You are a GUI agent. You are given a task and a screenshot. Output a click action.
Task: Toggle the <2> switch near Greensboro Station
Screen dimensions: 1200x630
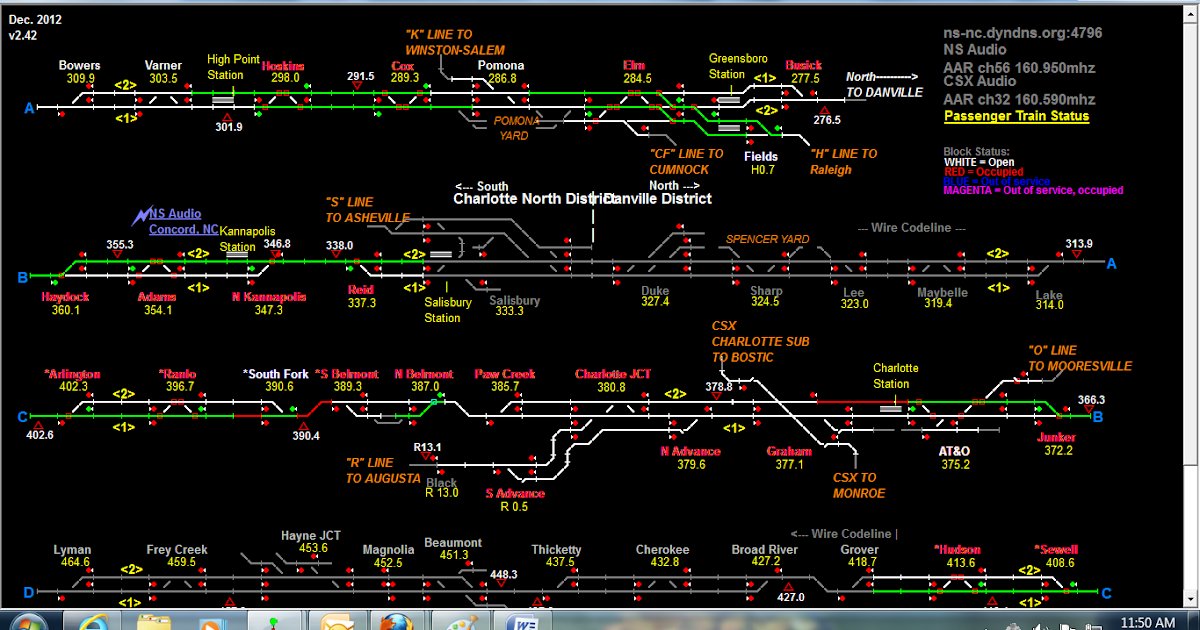pyautogui.click(x=765, y=112)
